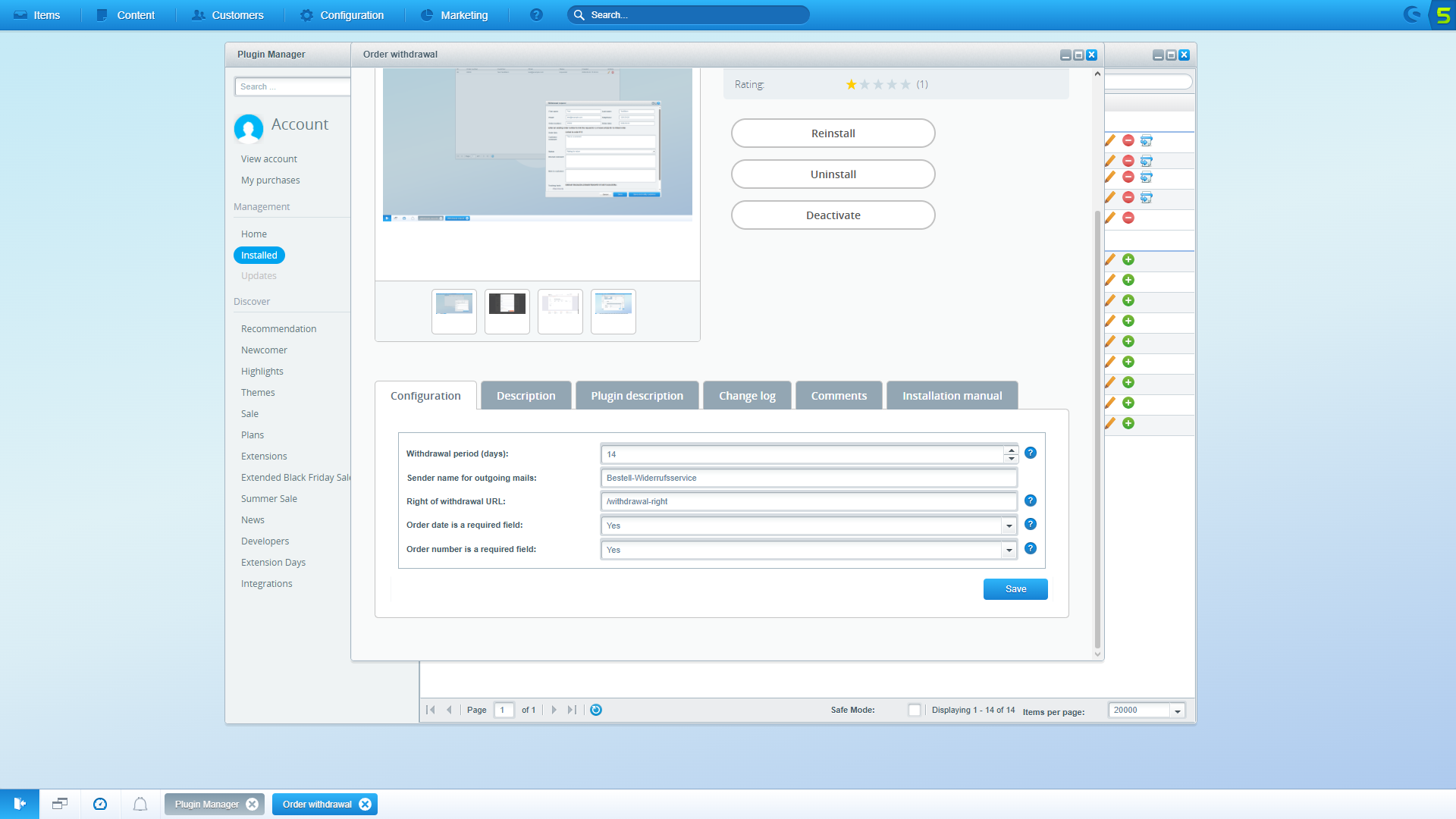Screen dimensions: 1456x819
Task: Click the Right of withdrawal URL field
Action: click(x=808, y=501)
